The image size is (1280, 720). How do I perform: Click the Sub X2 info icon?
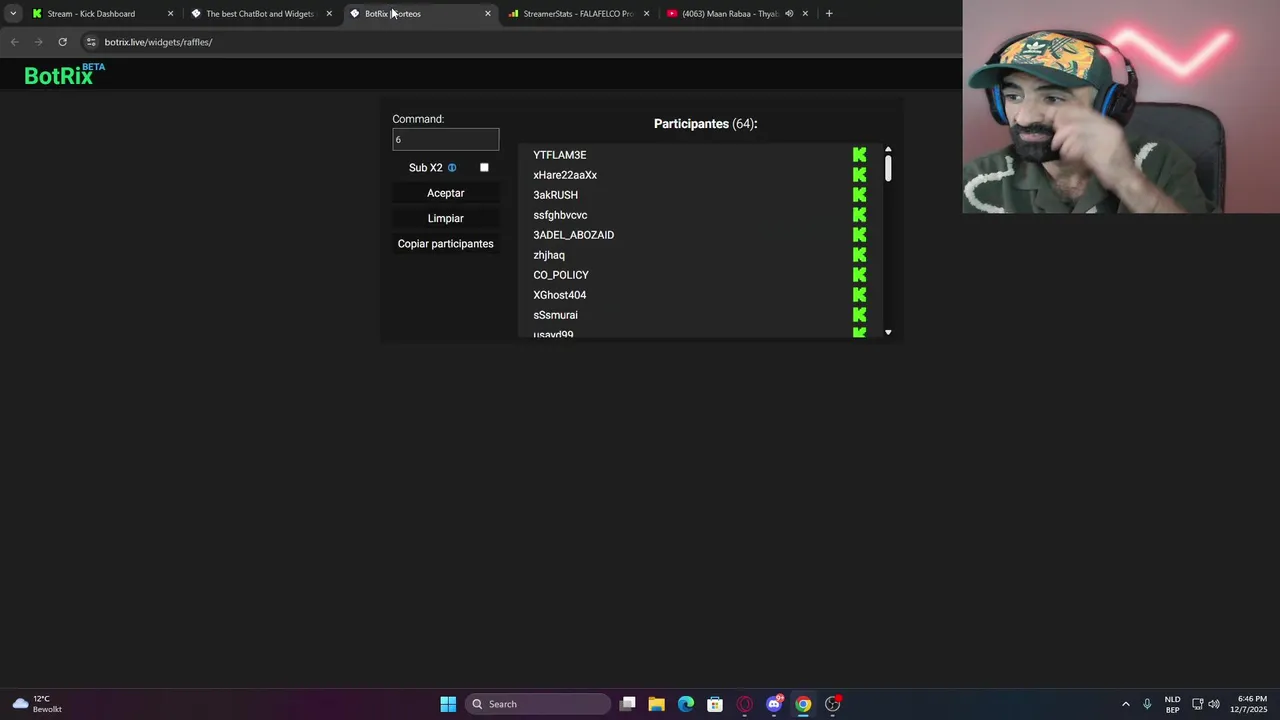tap(452, 168)
